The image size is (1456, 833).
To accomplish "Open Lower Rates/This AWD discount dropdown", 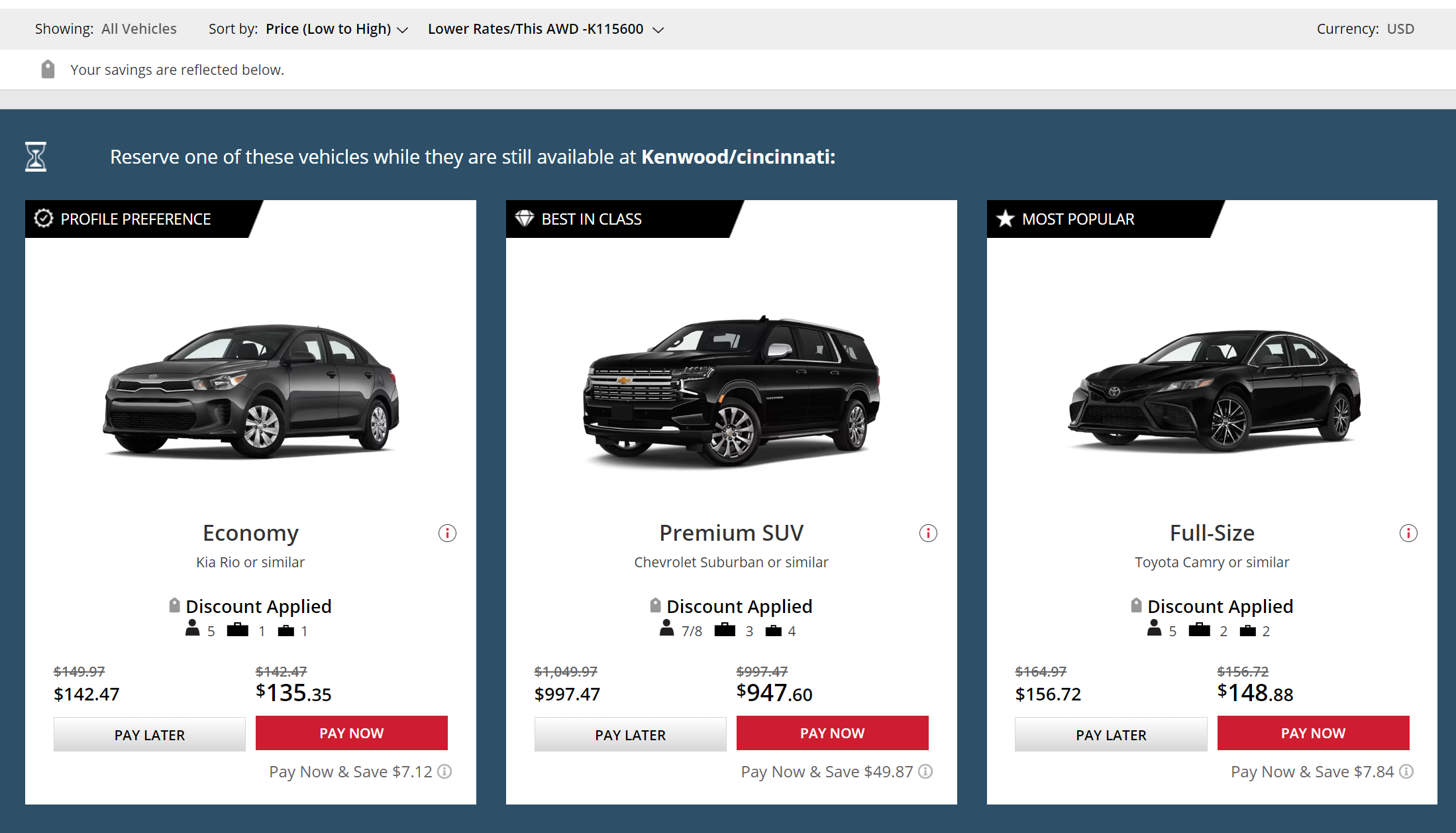I will [545, 29].
